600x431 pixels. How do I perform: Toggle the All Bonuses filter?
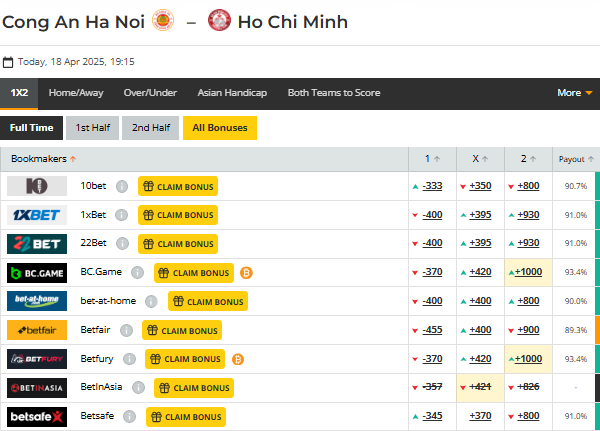point(219,128)
